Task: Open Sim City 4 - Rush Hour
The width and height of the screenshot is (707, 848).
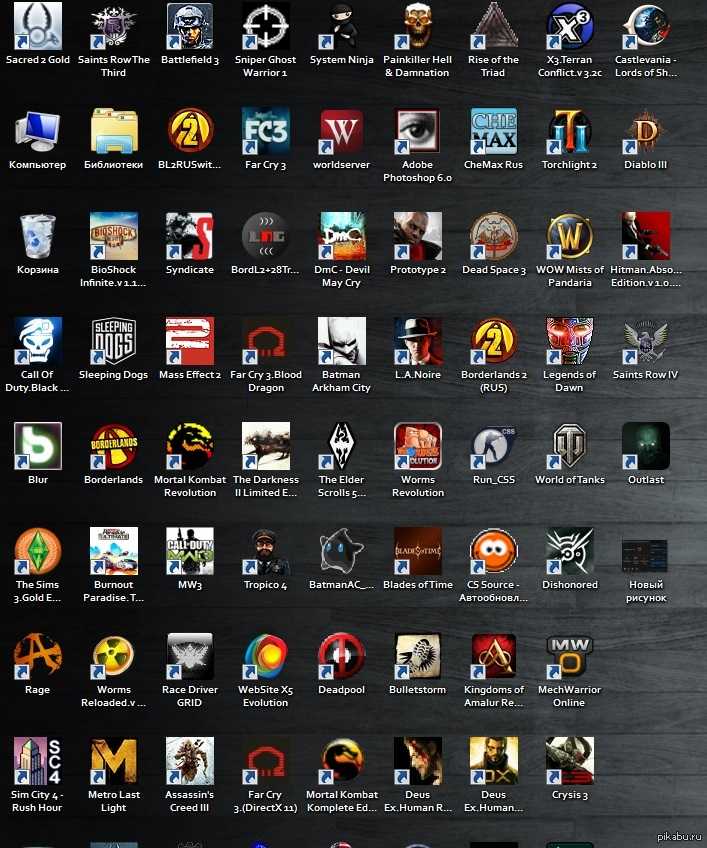Action: (x=38, y=760)
